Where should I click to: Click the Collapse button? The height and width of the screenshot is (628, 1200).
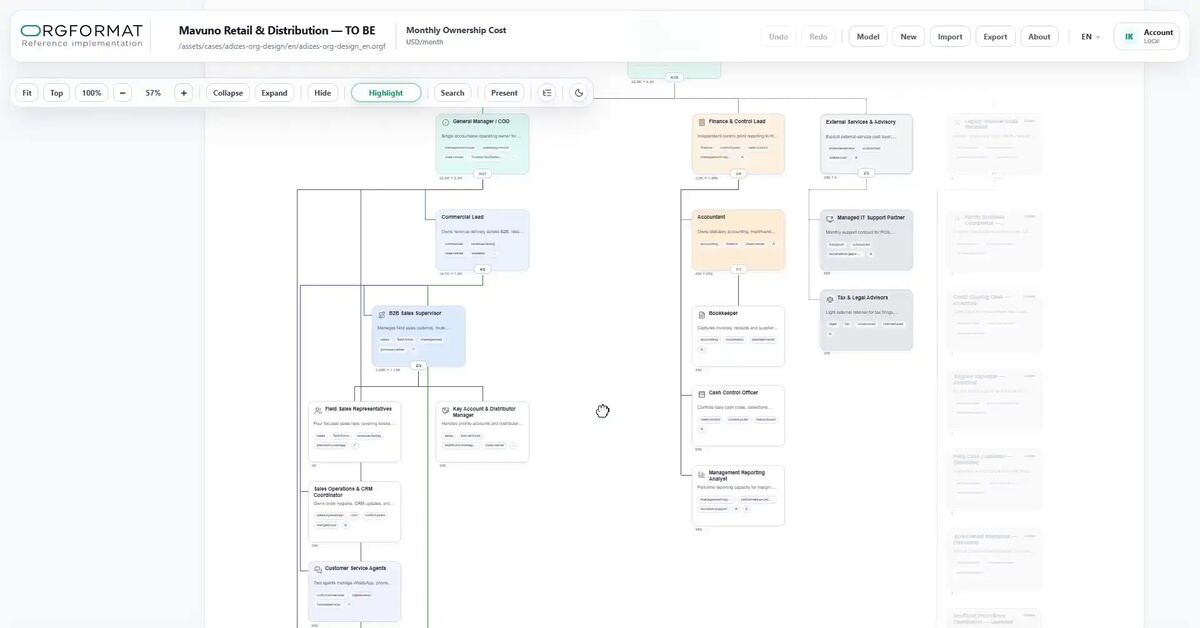pos(228,93)
